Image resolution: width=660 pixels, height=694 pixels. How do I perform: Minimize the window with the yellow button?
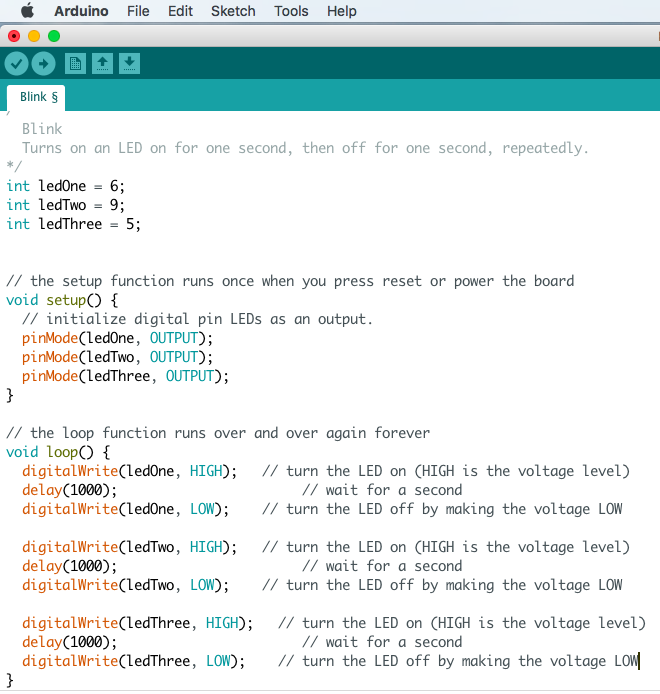[x=34, y=36]
